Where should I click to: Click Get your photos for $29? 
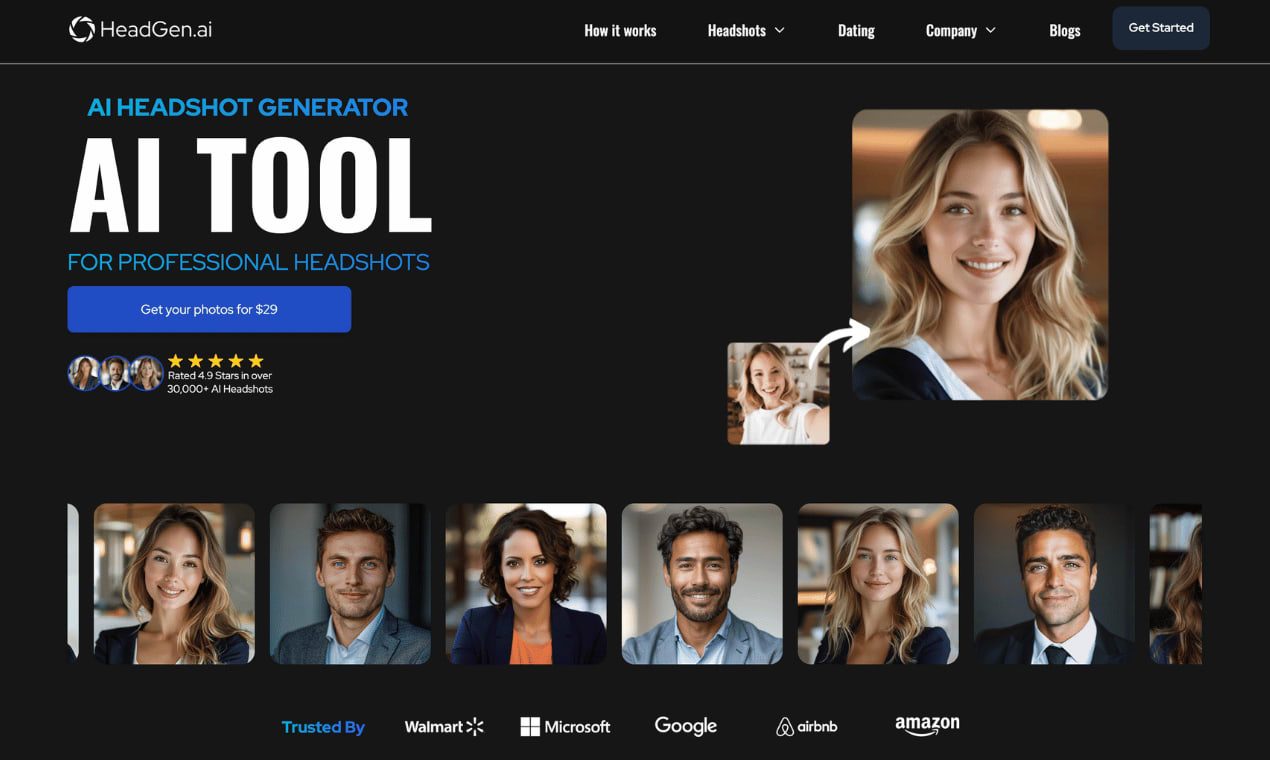click(x=209, y=309)
